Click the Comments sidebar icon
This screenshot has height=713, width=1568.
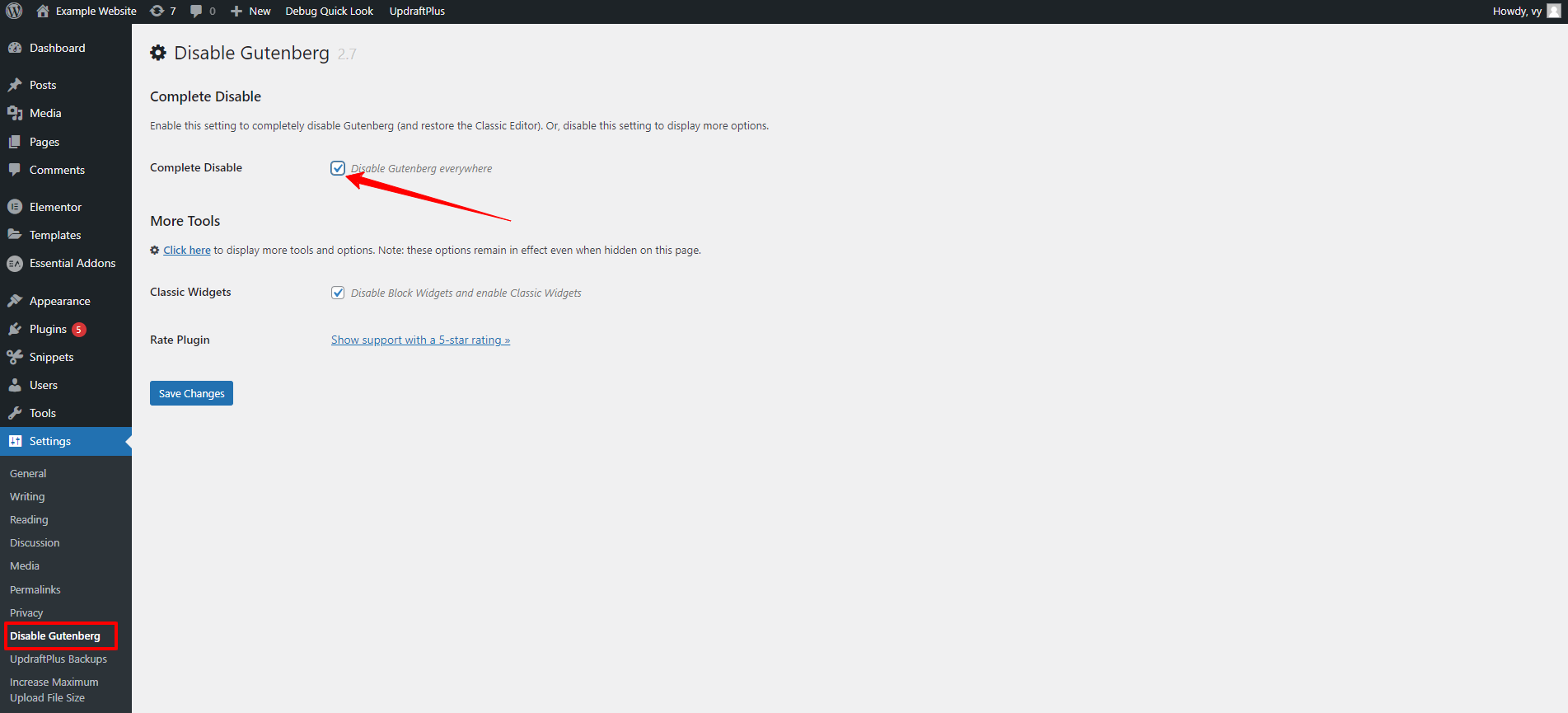point(15,170)
